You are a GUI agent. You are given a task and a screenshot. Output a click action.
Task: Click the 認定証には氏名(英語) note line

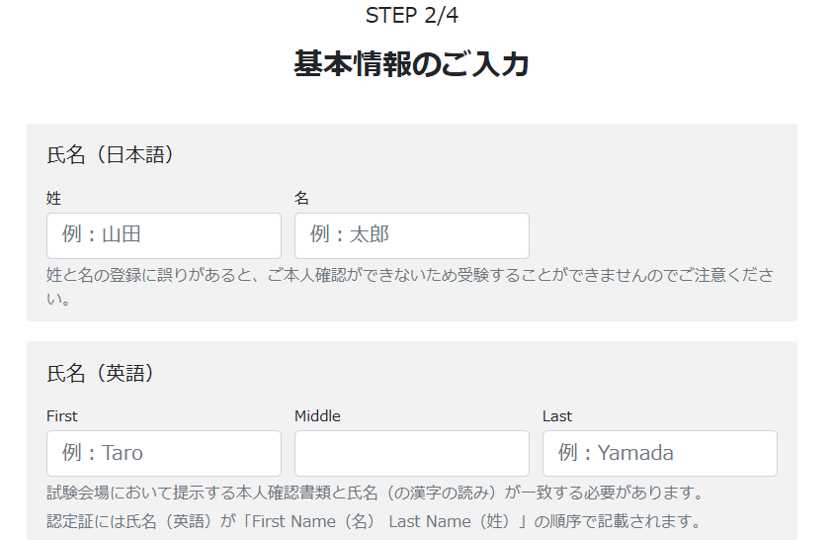tap(374, 521)
